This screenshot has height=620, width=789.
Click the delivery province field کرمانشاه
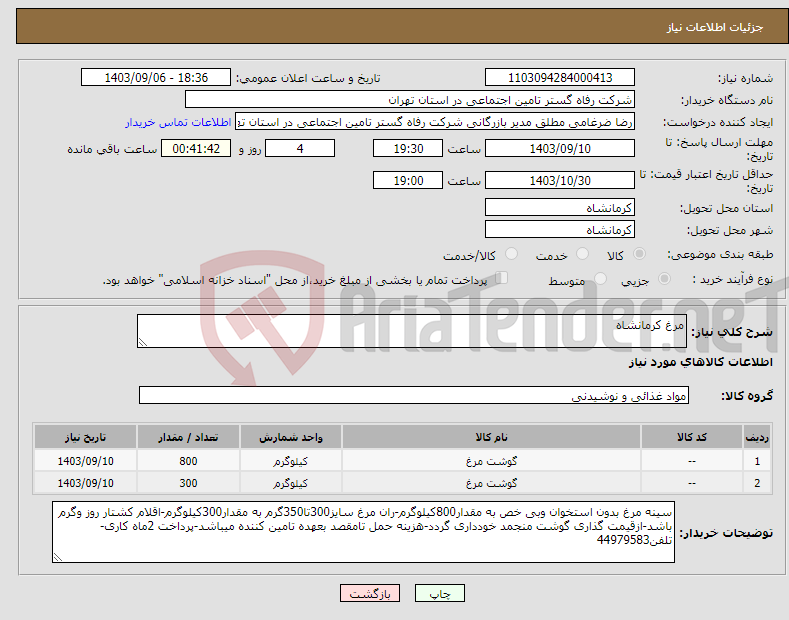(560, 207)
